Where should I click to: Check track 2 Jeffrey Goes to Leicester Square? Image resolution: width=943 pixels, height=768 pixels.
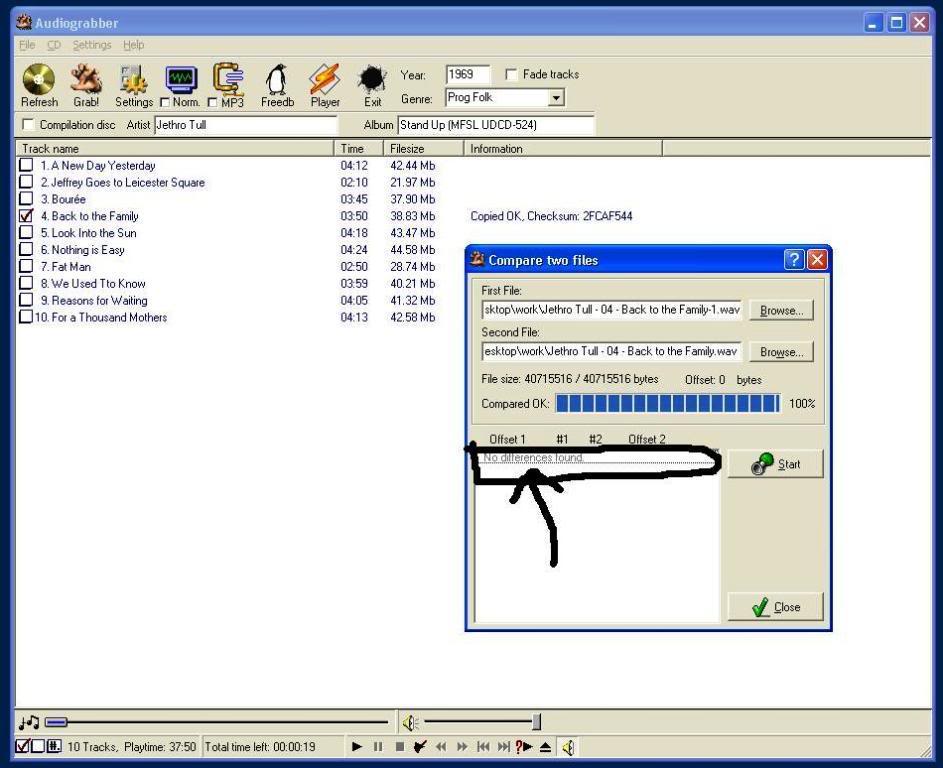point(26,182)
